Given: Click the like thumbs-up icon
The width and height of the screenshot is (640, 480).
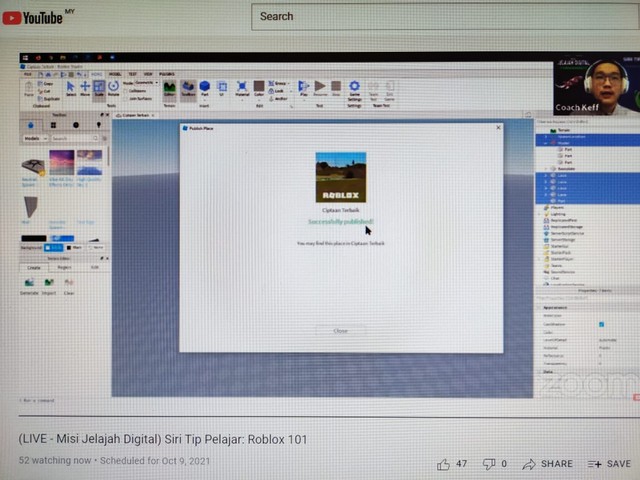Looking at the screenshot, I should point(443,464).
